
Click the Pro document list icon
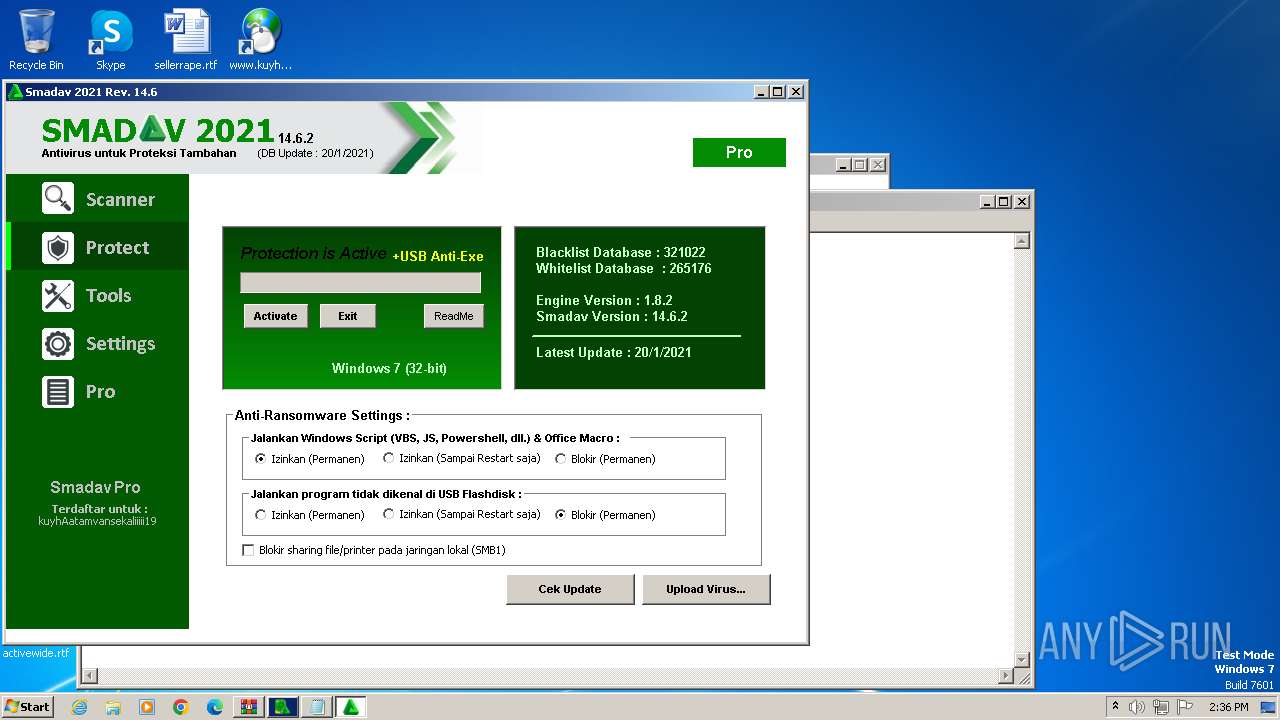coord(58,391)
